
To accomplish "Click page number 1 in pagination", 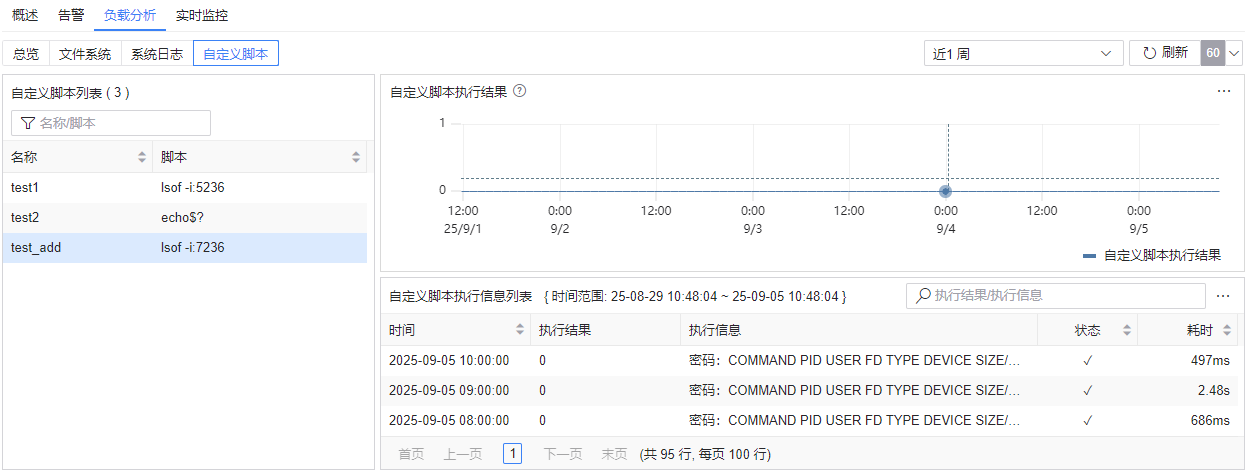I will coord(513,454).
